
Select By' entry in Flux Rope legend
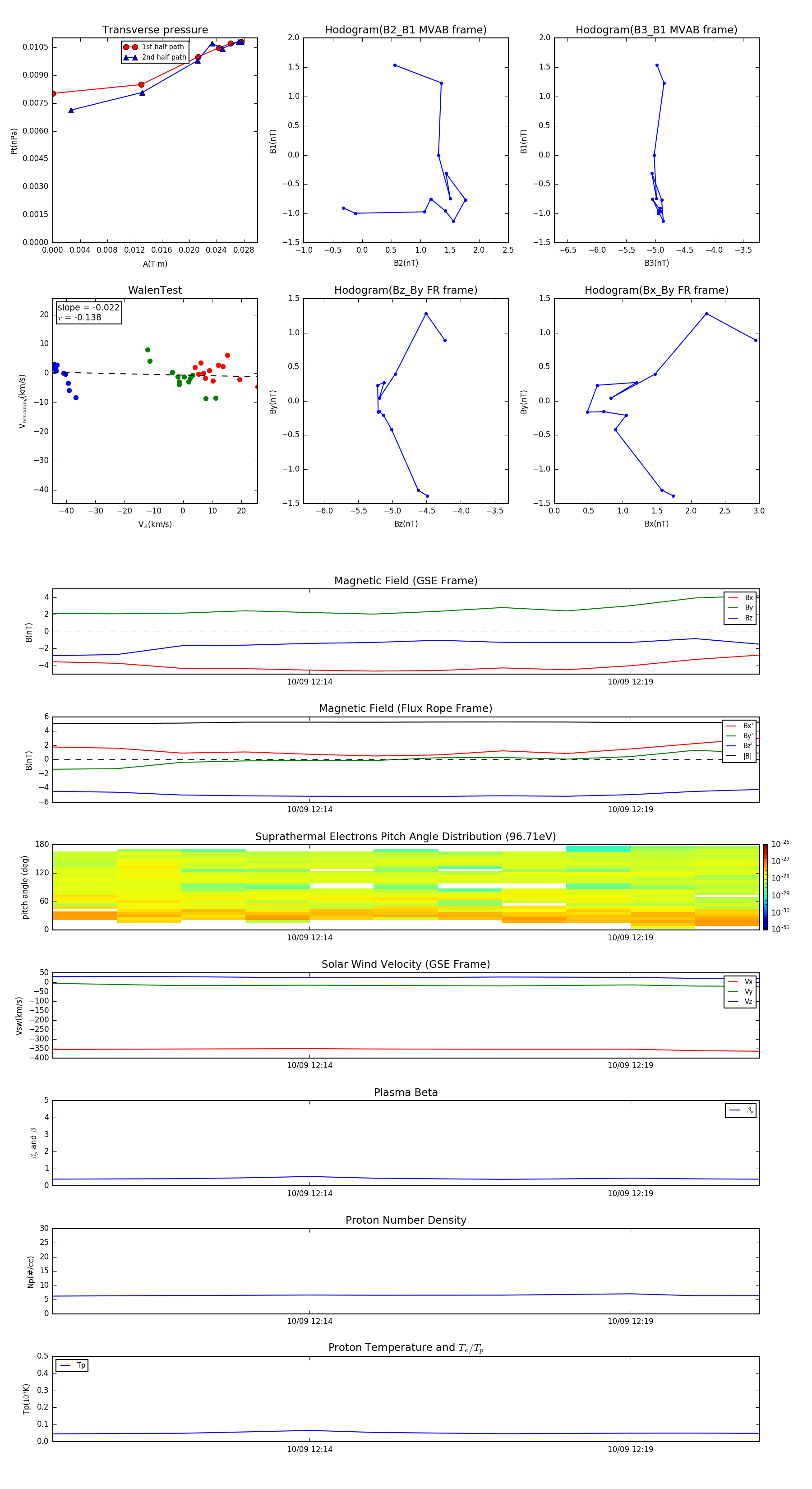[x=739, y=736]
